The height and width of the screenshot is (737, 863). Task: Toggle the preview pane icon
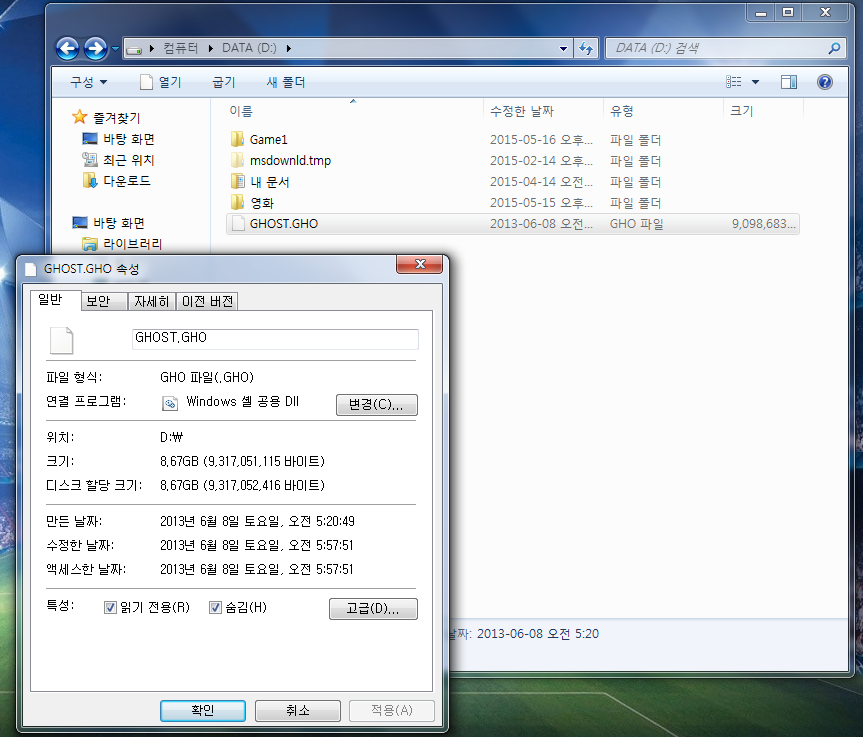coord(789,82)
